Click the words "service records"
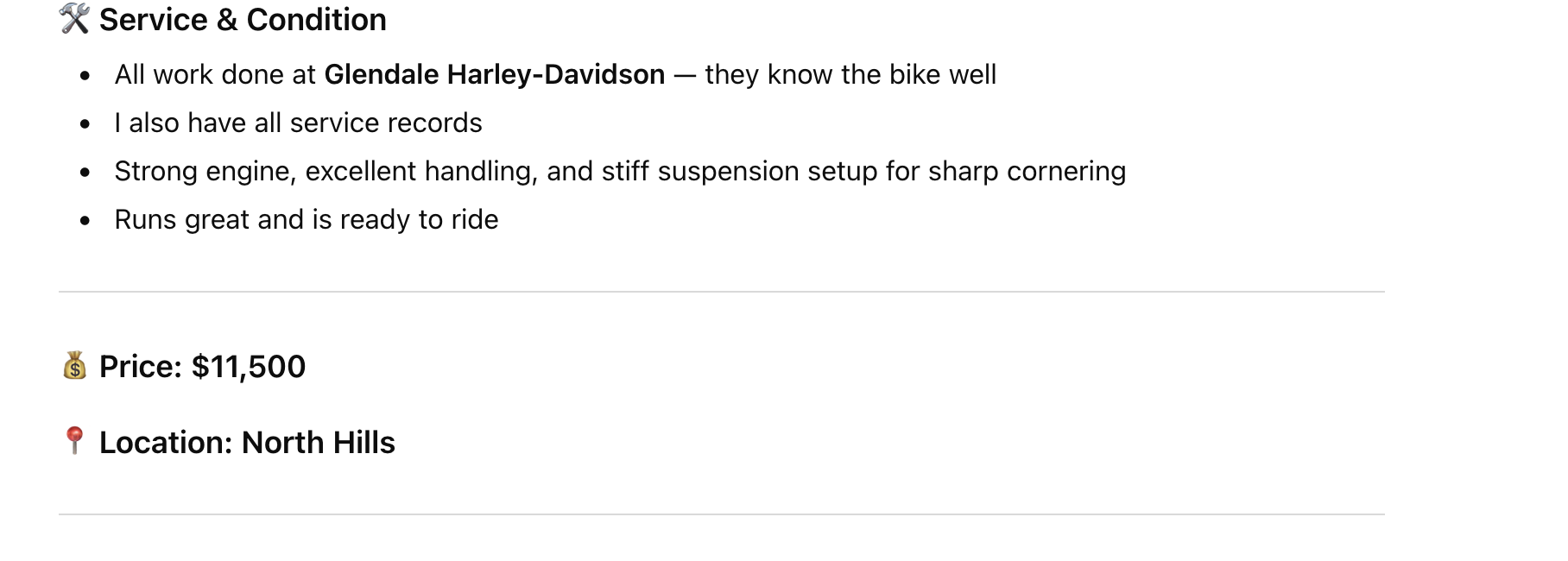Screen dimensions: 1568x561 coord(386,123)
